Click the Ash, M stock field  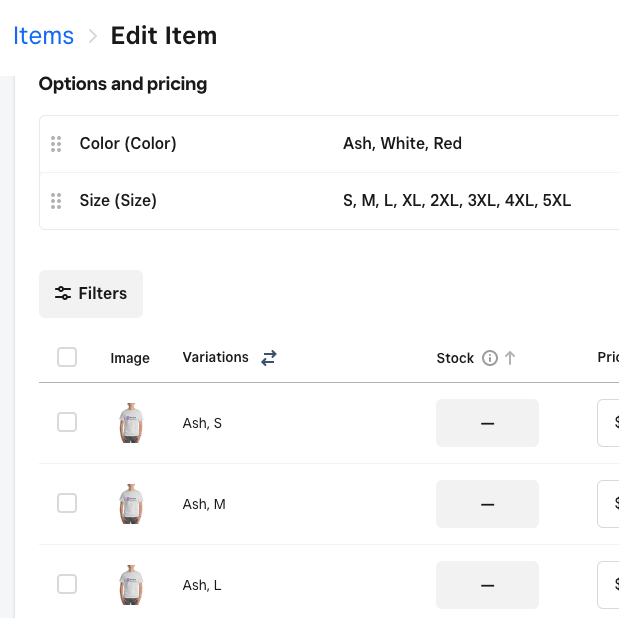click(x=487, y=504)
